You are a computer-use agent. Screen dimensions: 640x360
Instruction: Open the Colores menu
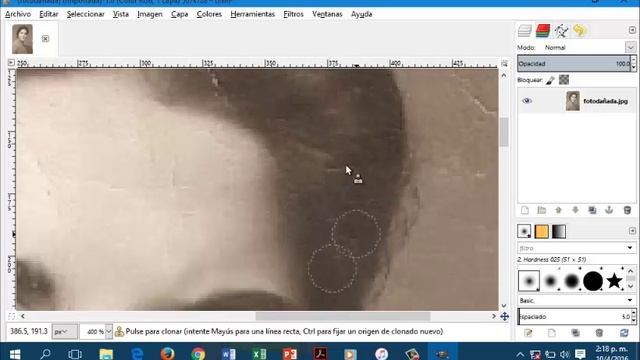[x=209, y=14]
